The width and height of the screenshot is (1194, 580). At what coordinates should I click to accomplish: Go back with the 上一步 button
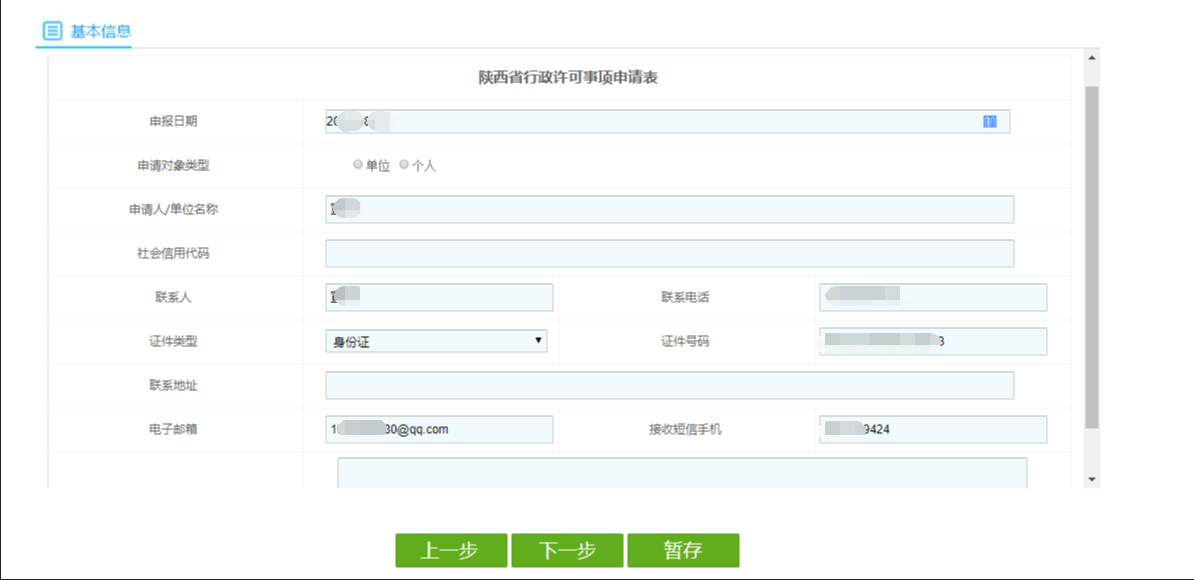point(450,551)
